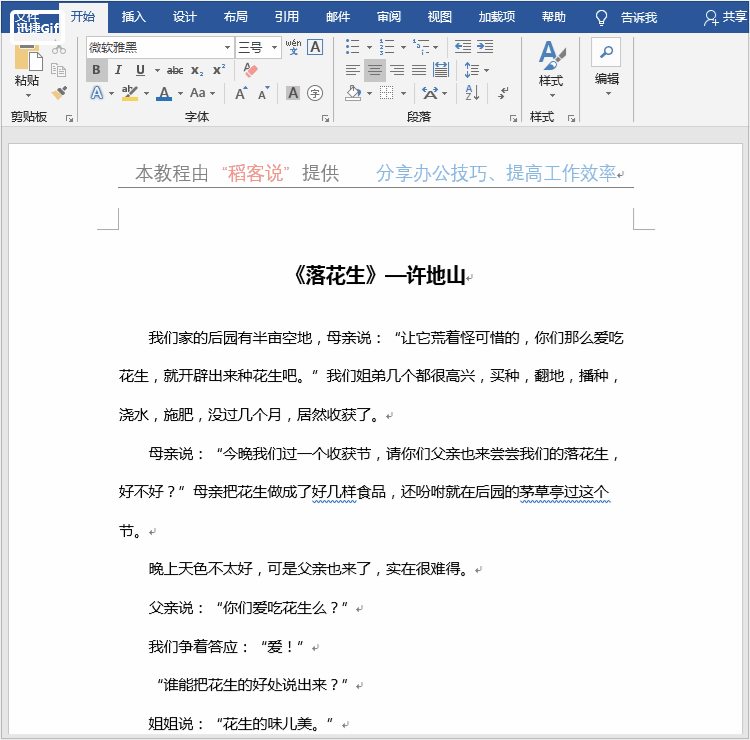Click the Sort A-Z icon
The width and height of the screenshot is (750, 740).
(x=472, y=93)
